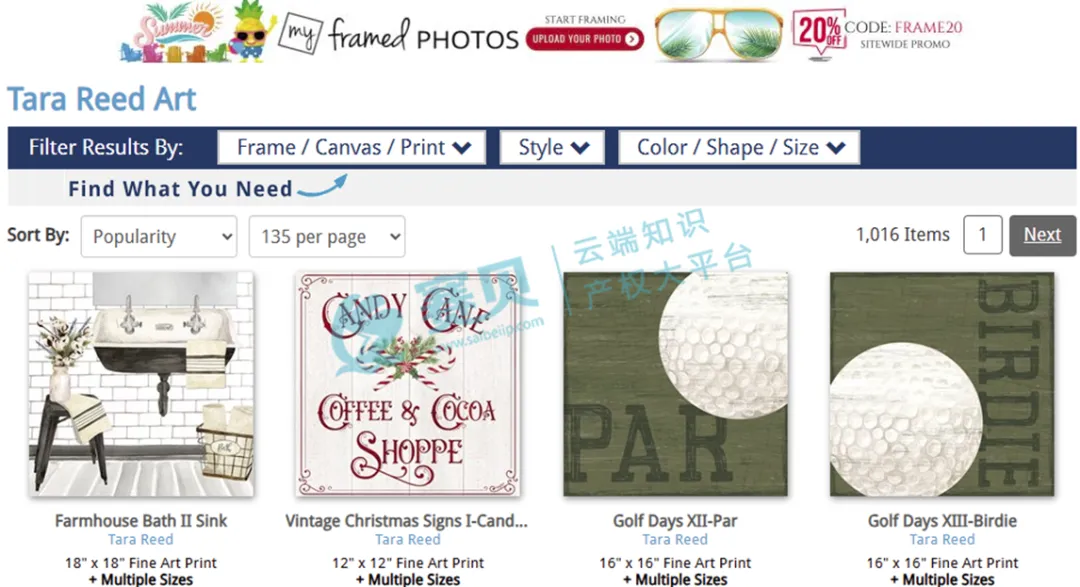
Task: Click the Upload Your Photo button
Action: click(585, 39)
